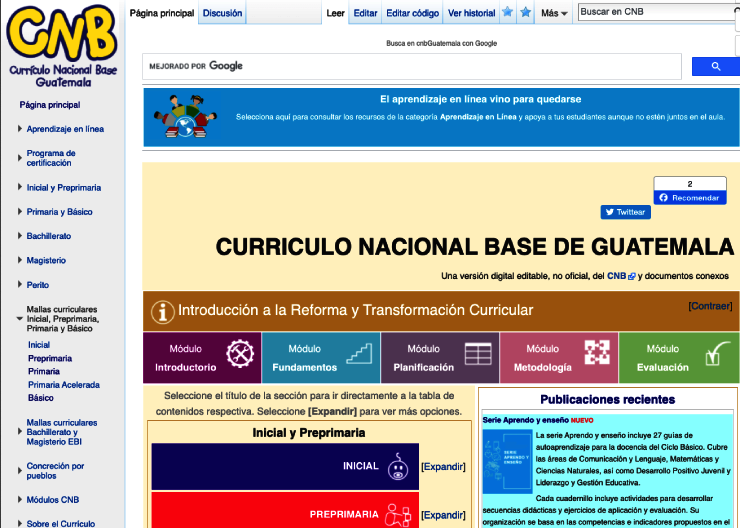This screenshot has width=740, height=528.
Task: Expand Módulos CNB sidebar section
Action: pos(20,499)
